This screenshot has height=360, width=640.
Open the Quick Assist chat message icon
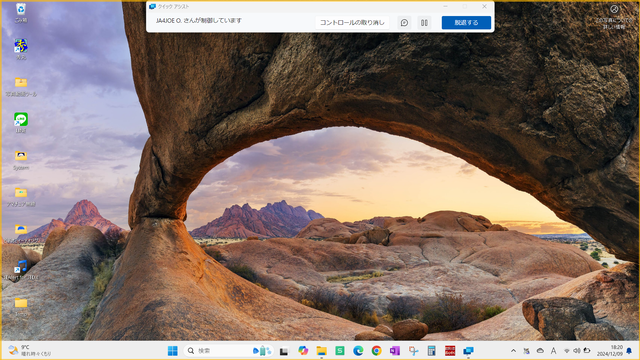click(404, 22)
